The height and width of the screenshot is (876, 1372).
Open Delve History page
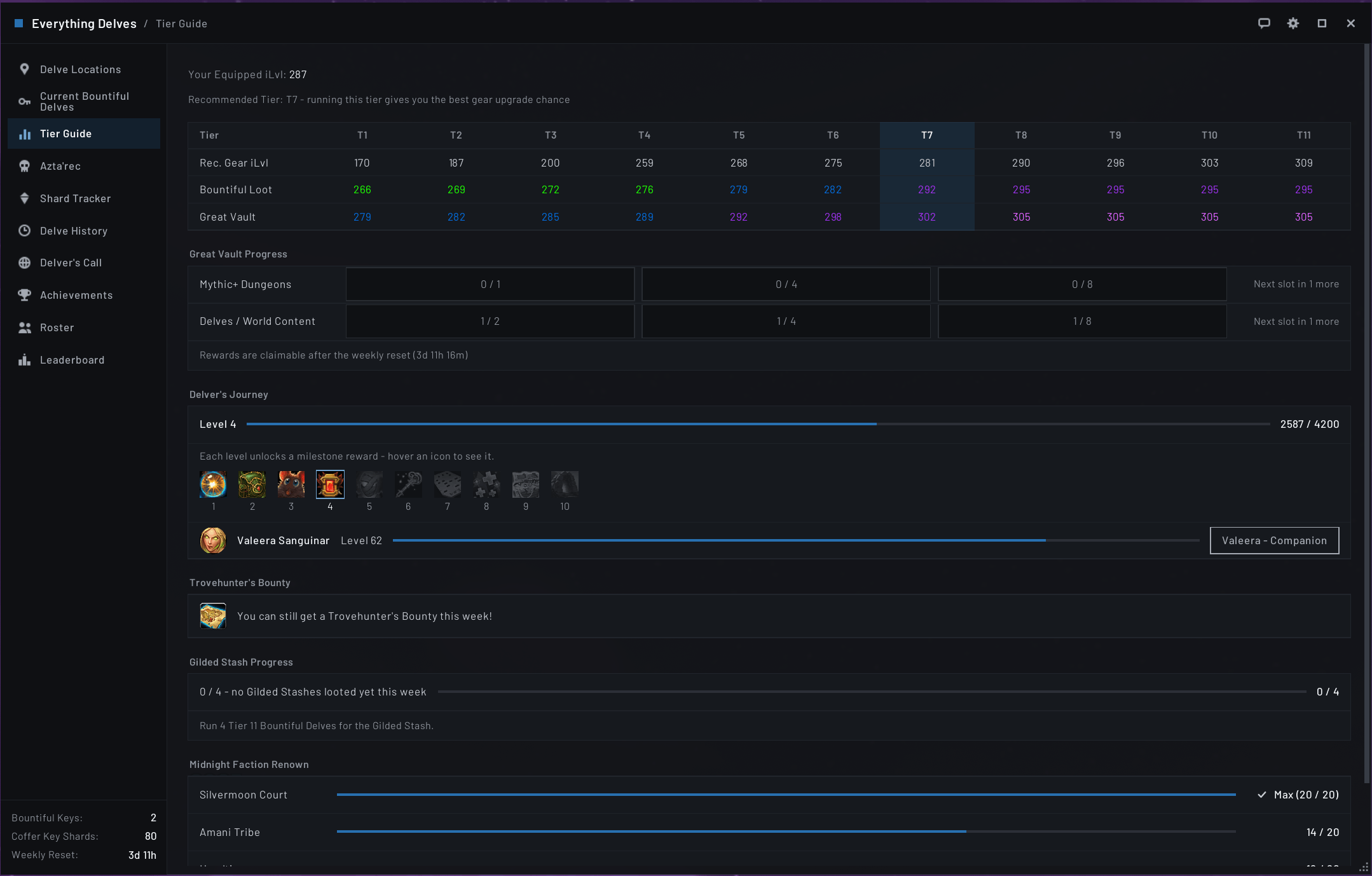(84, 231)
